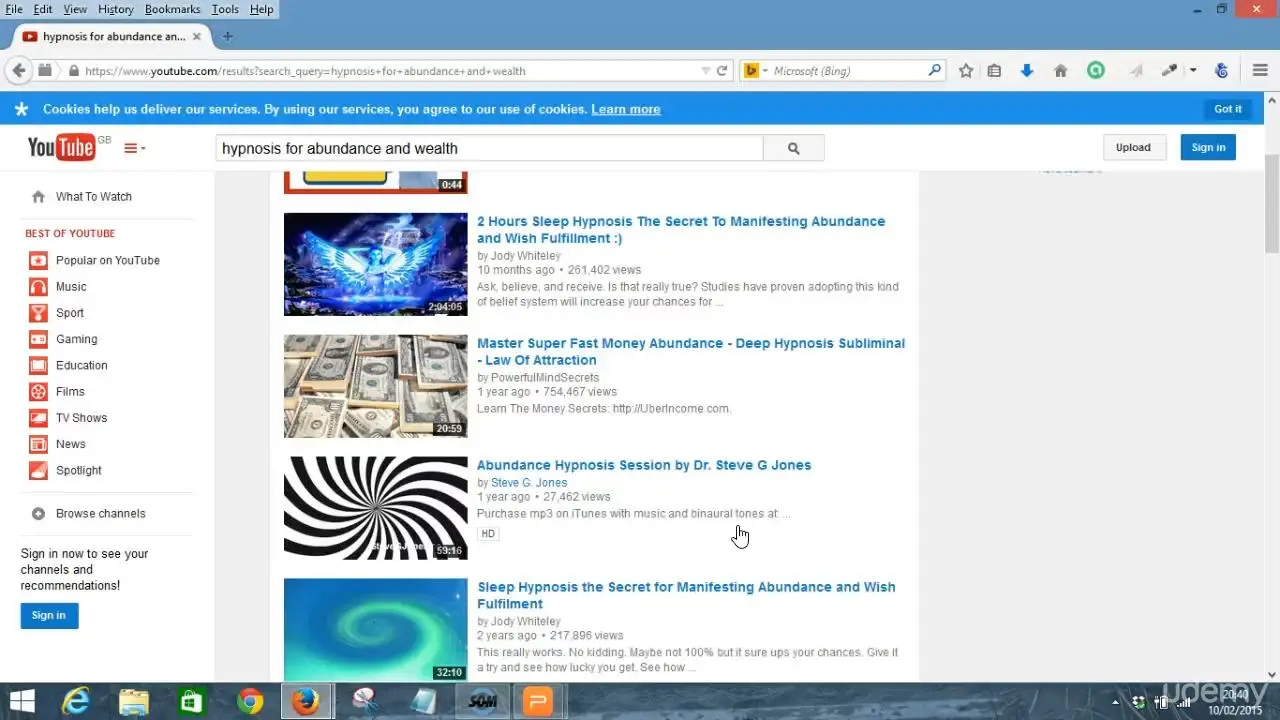The width and height of the screenshot is (1280, 720).
Task: Open the Bookmarks menu
Action: pos(173,9)
